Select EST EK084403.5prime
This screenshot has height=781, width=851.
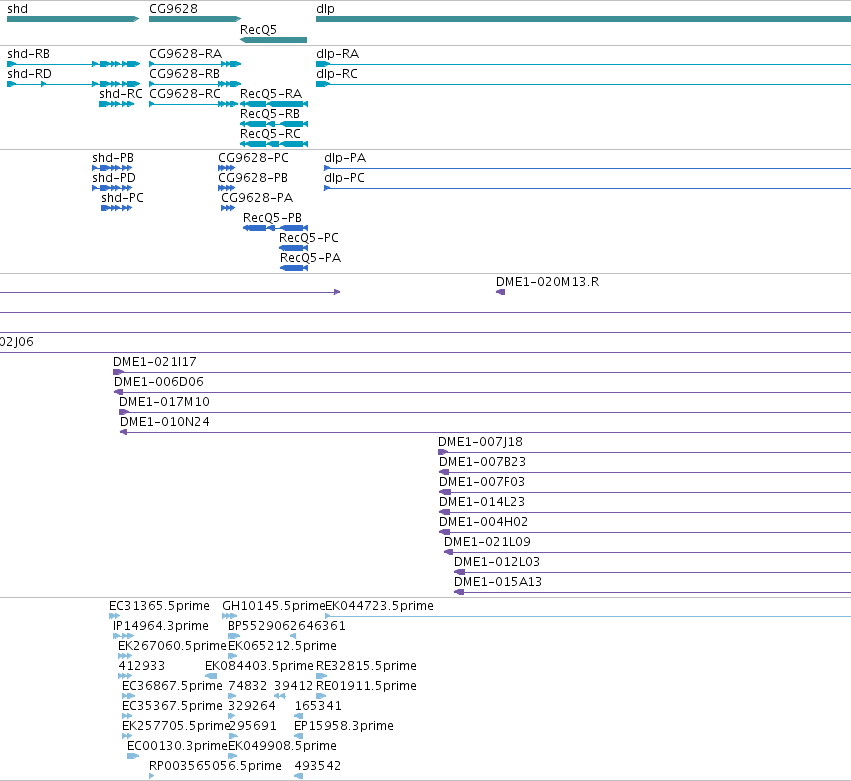(x=259, y=667)
